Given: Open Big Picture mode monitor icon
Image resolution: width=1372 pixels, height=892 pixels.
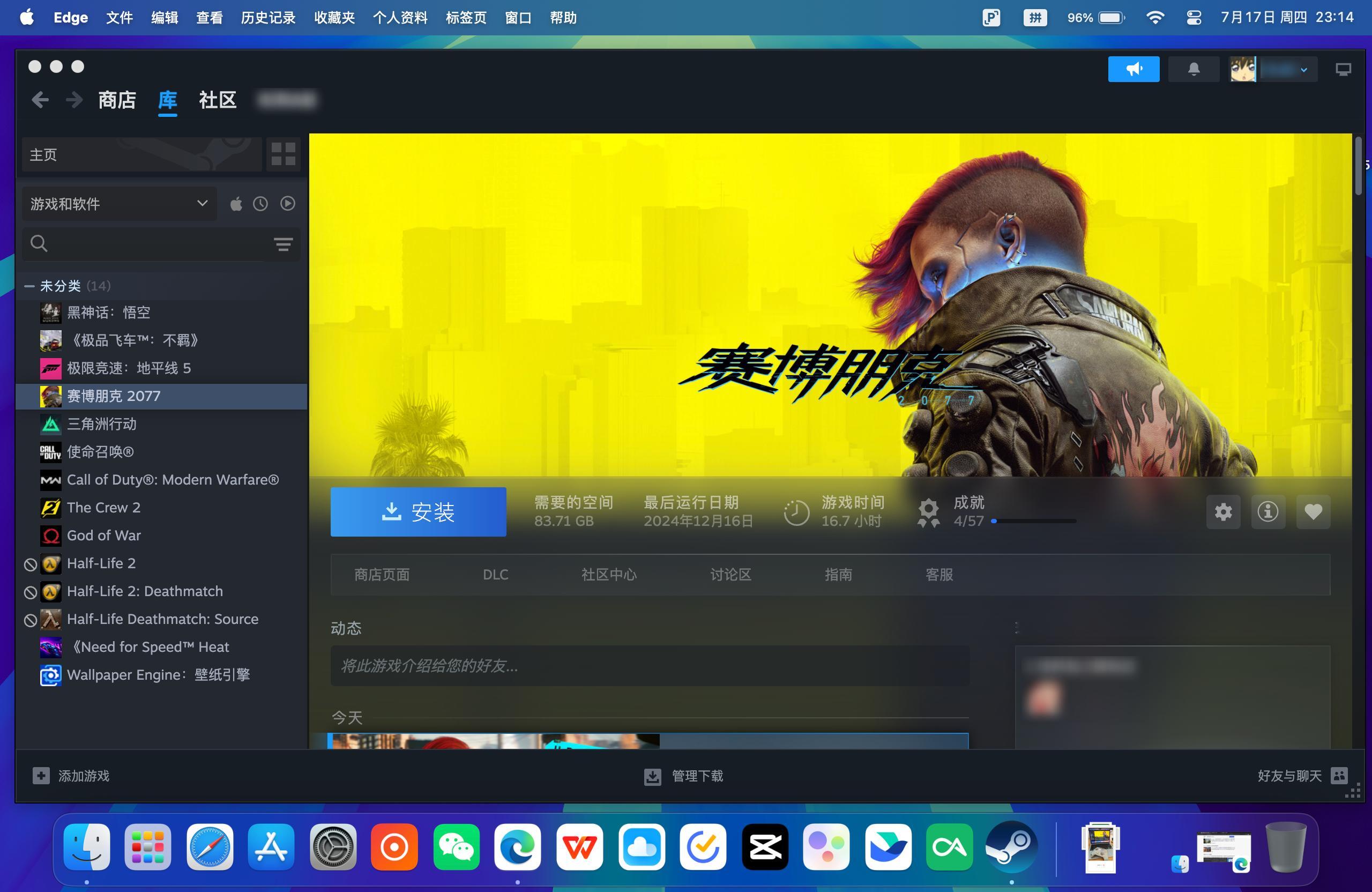Looking at the screenshot, I should (x=1343, y=69).
